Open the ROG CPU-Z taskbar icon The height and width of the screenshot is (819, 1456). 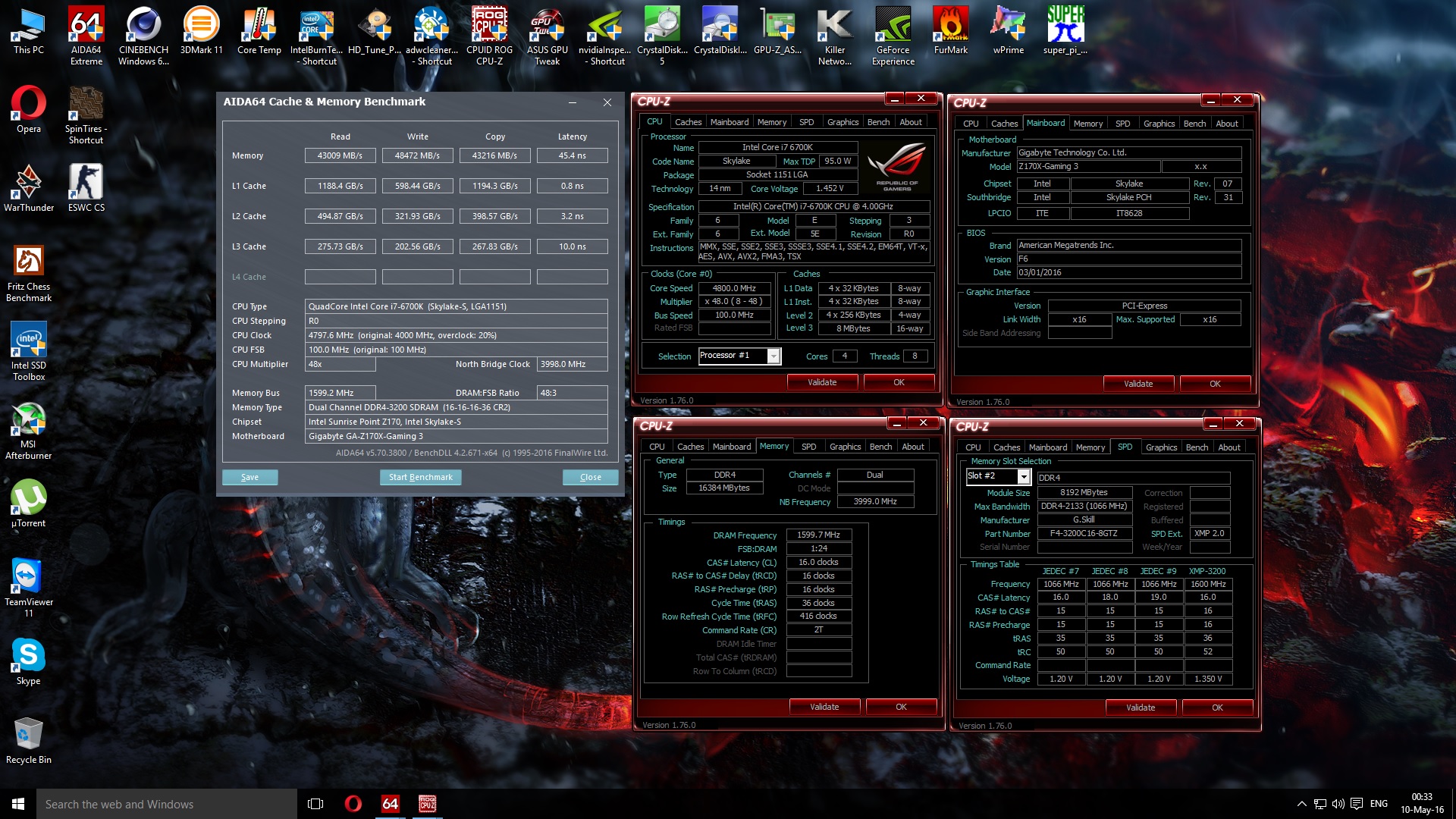[x=427, y=804]
